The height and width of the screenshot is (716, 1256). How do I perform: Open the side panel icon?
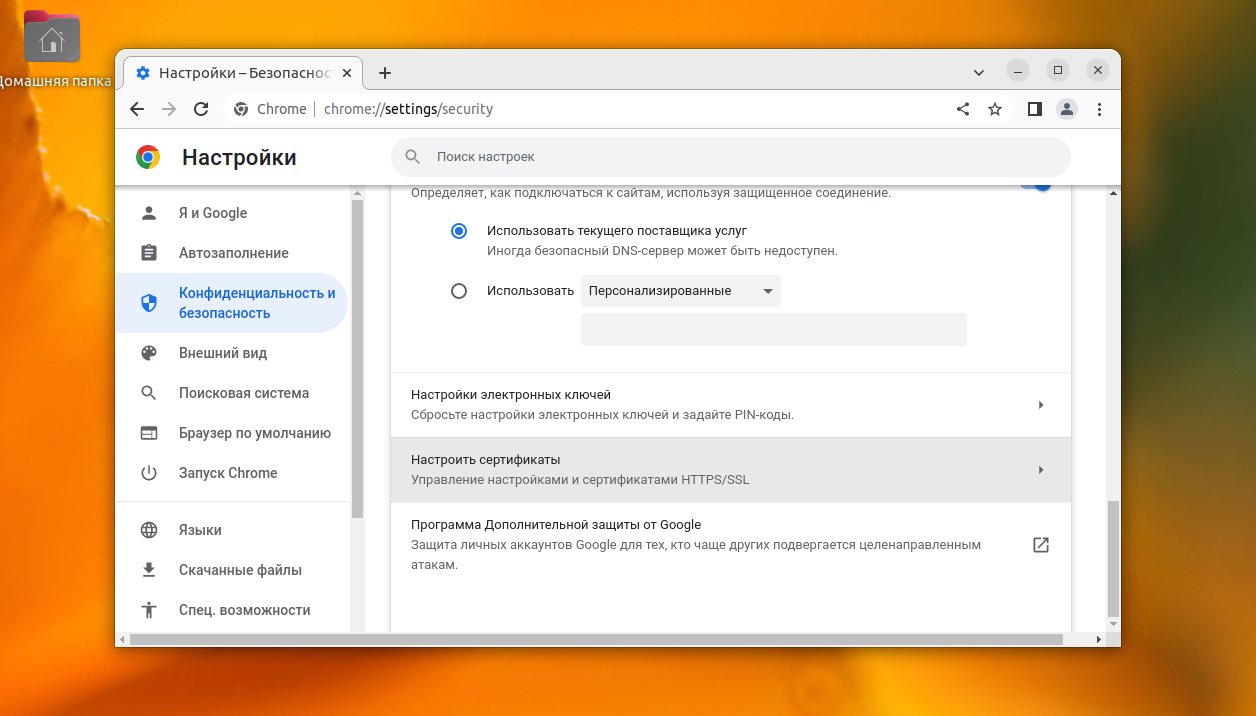coord(1035,109)
